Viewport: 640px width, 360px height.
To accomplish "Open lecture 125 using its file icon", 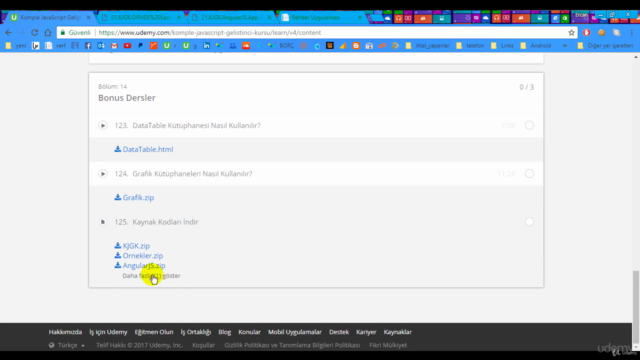I will [x=103, y=222].
